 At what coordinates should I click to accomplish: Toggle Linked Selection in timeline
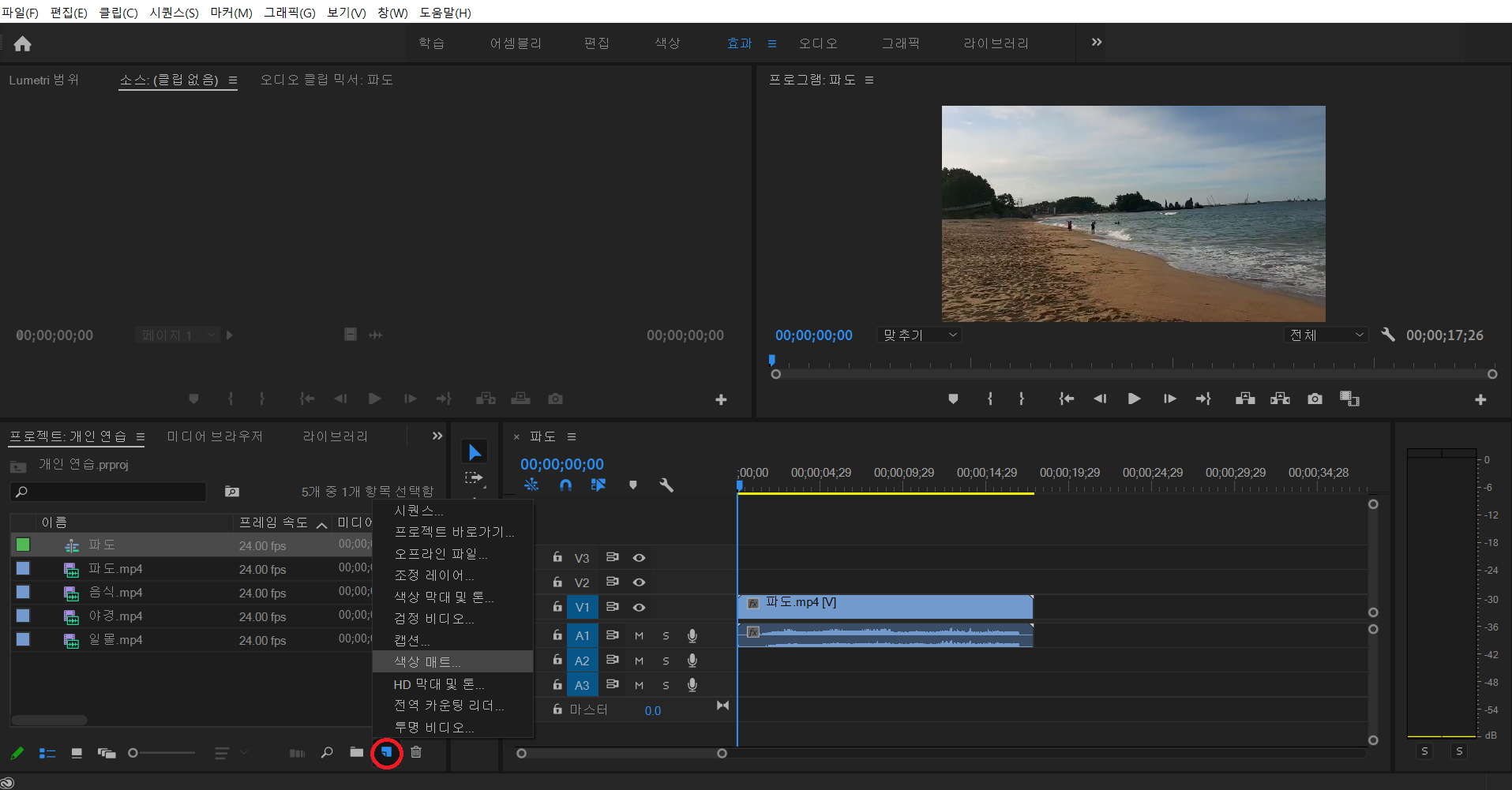[x=598, y=485]
